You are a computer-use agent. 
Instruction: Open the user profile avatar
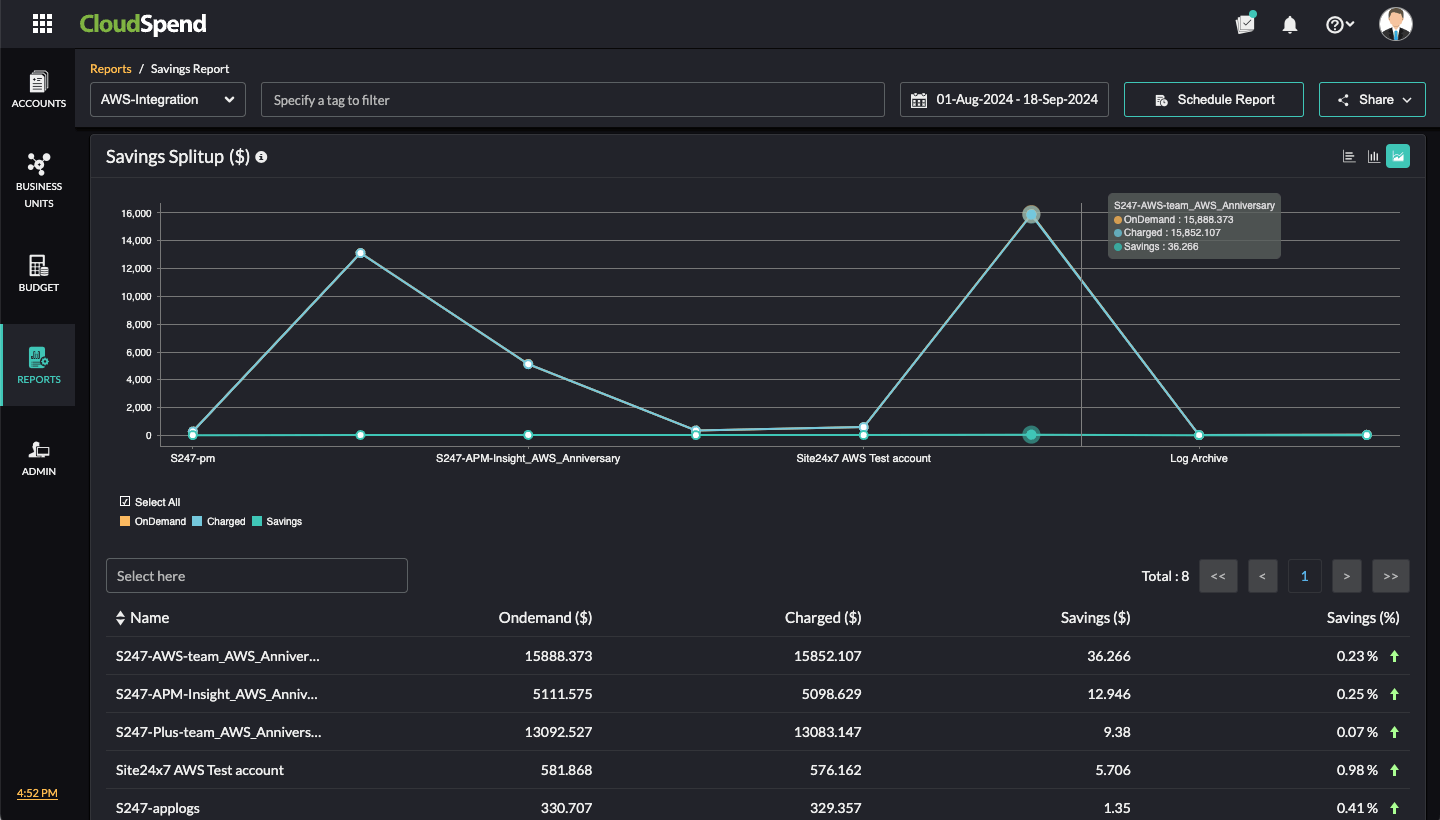(1395, 24)
